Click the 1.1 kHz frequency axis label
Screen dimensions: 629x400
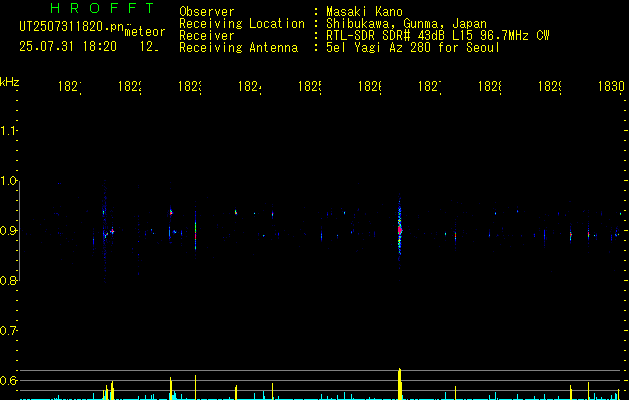(8, 131)
